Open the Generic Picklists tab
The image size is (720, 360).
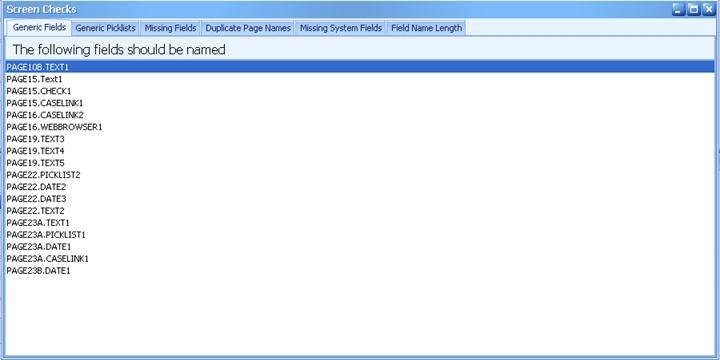(106, 28)
